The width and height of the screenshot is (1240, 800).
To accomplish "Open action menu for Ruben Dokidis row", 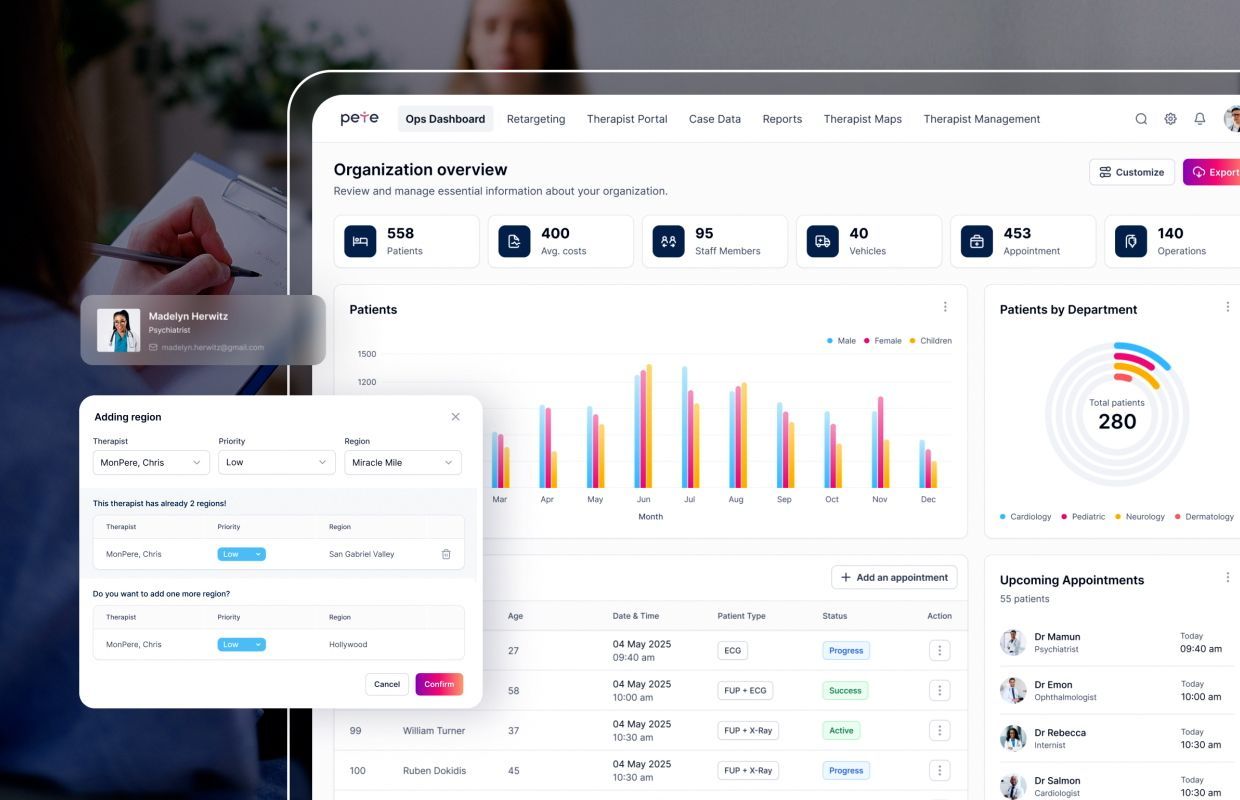I will point(939,770).
